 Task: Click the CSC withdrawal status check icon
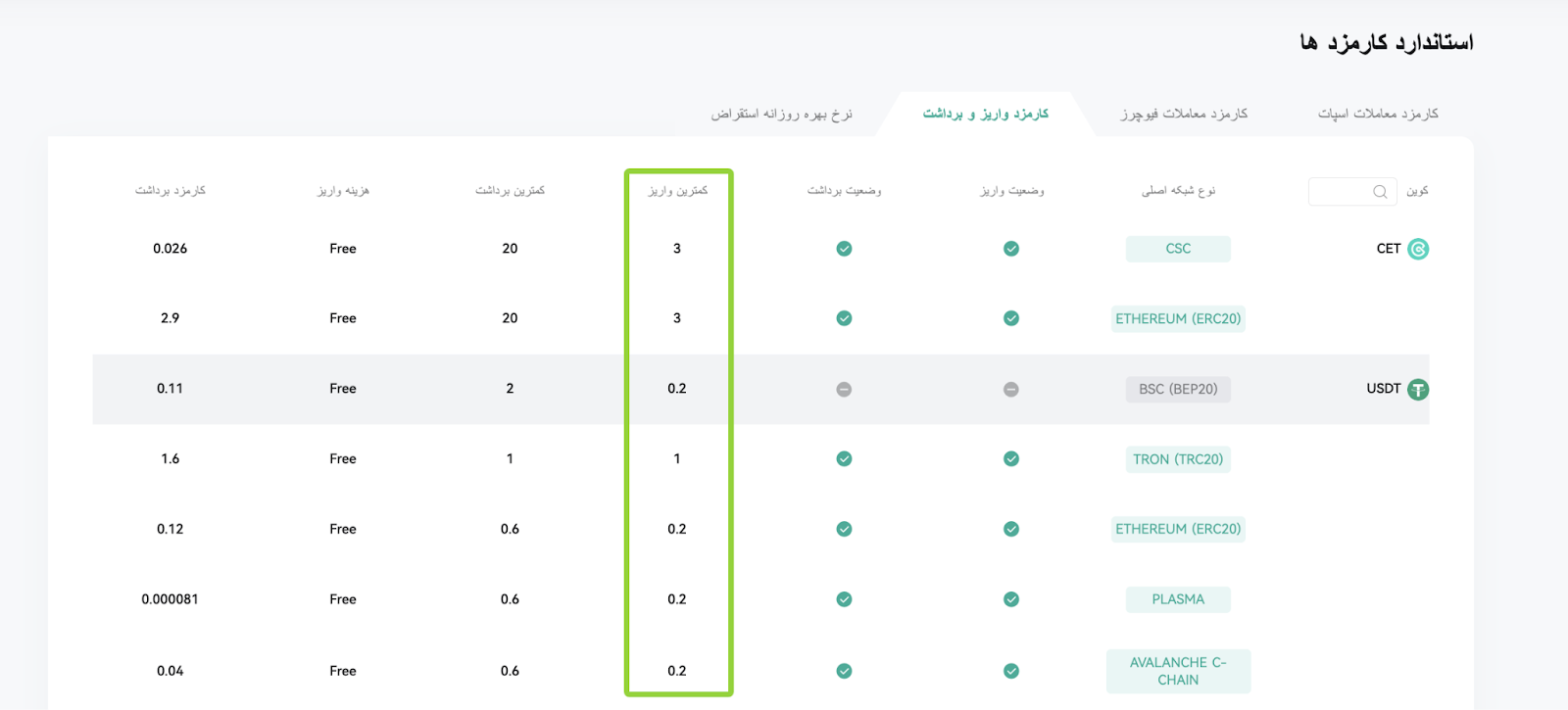[x=844, y=249]
